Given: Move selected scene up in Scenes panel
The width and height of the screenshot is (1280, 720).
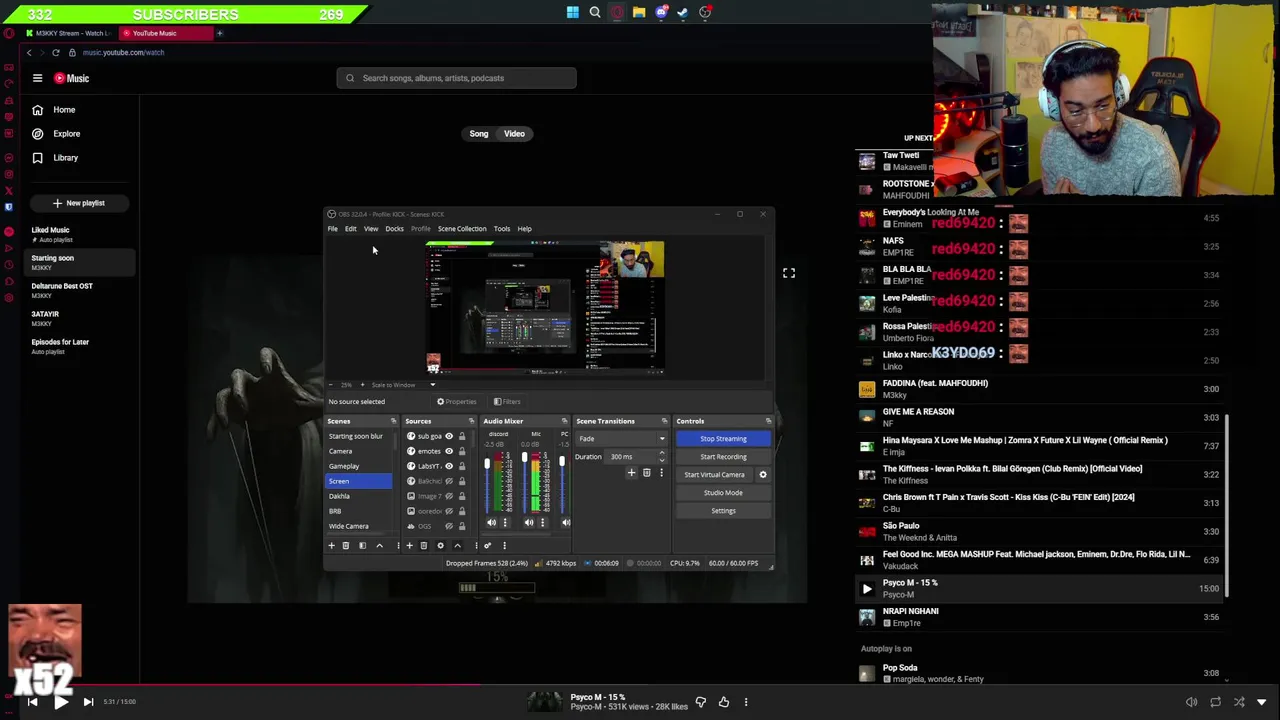Looking at the screenshot, I should tap(379, 545).
